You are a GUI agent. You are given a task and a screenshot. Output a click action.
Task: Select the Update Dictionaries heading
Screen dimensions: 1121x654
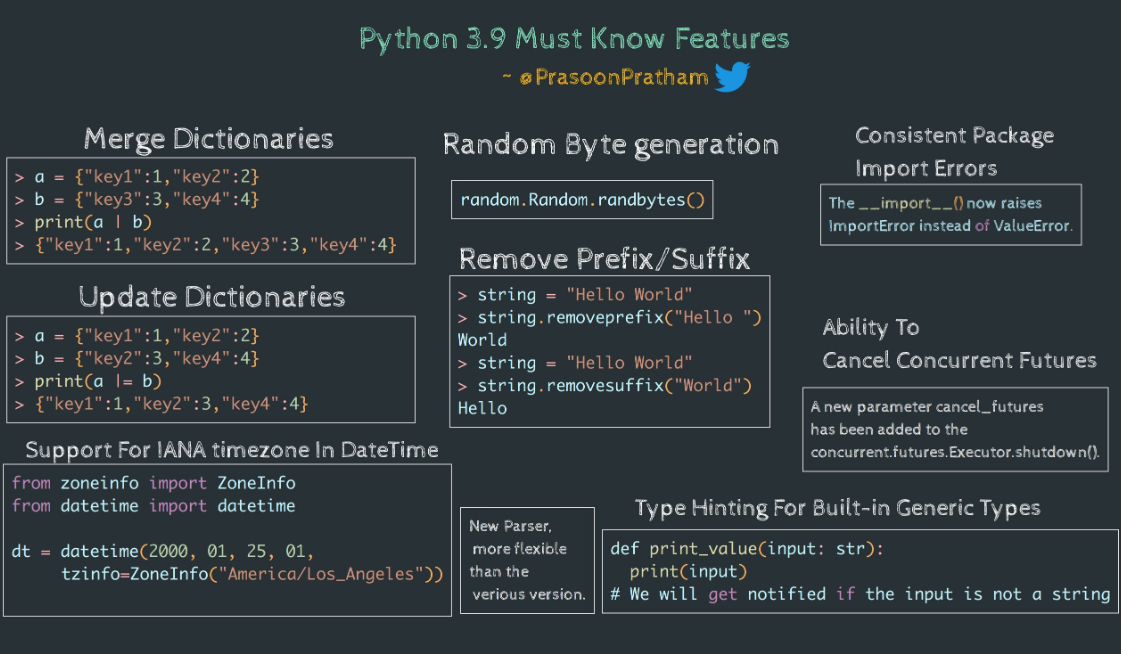coord(211,297)
